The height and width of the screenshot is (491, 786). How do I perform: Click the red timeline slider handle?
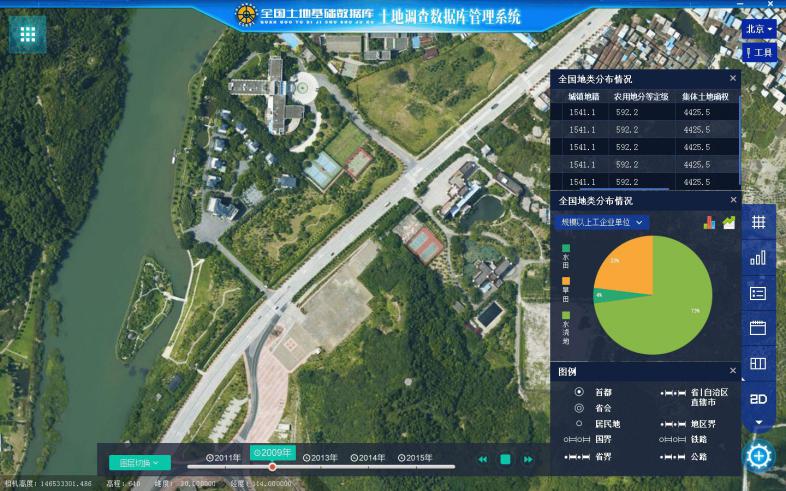coord(272,467)
